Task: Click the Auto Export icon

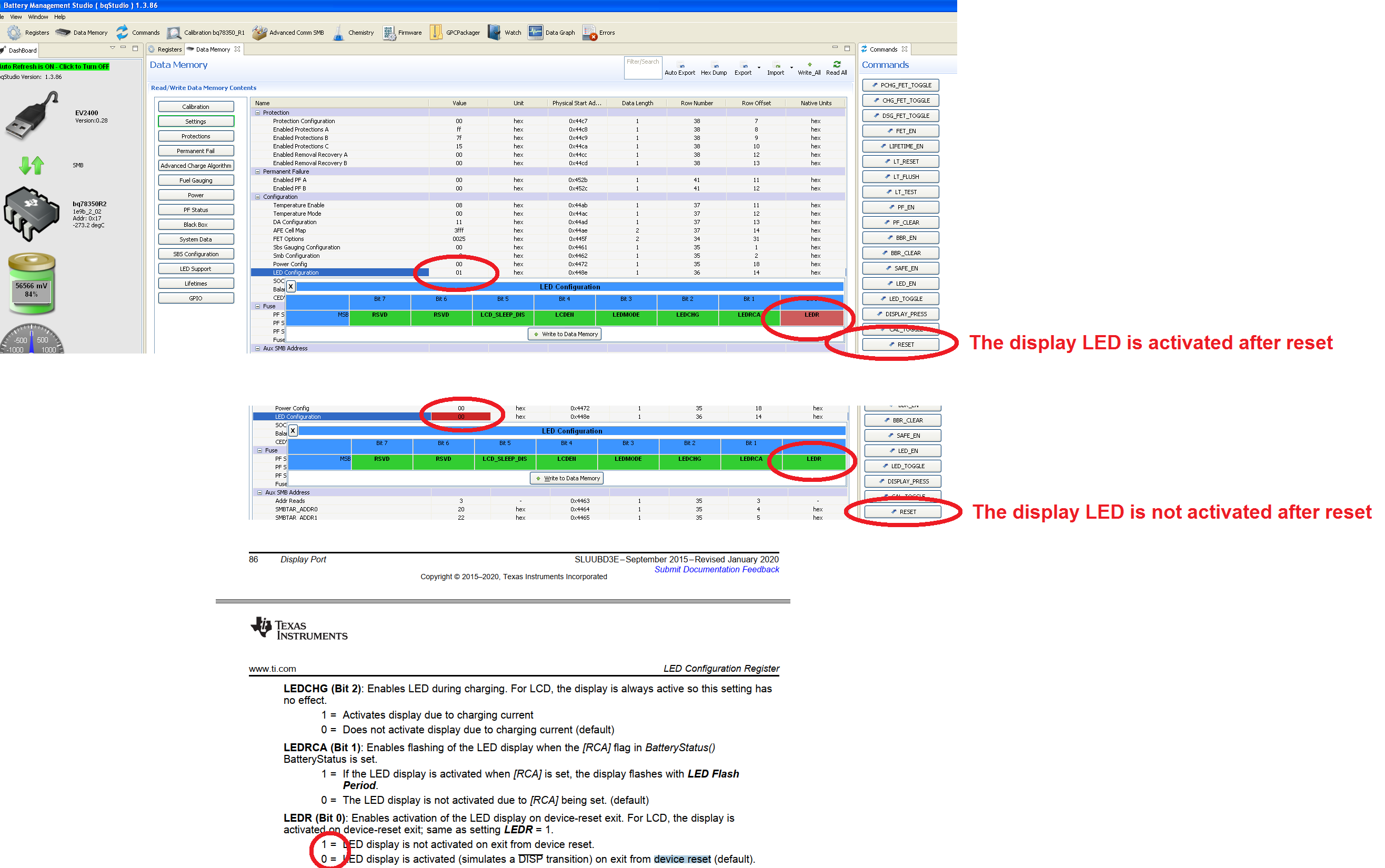Action: (681, 65)
